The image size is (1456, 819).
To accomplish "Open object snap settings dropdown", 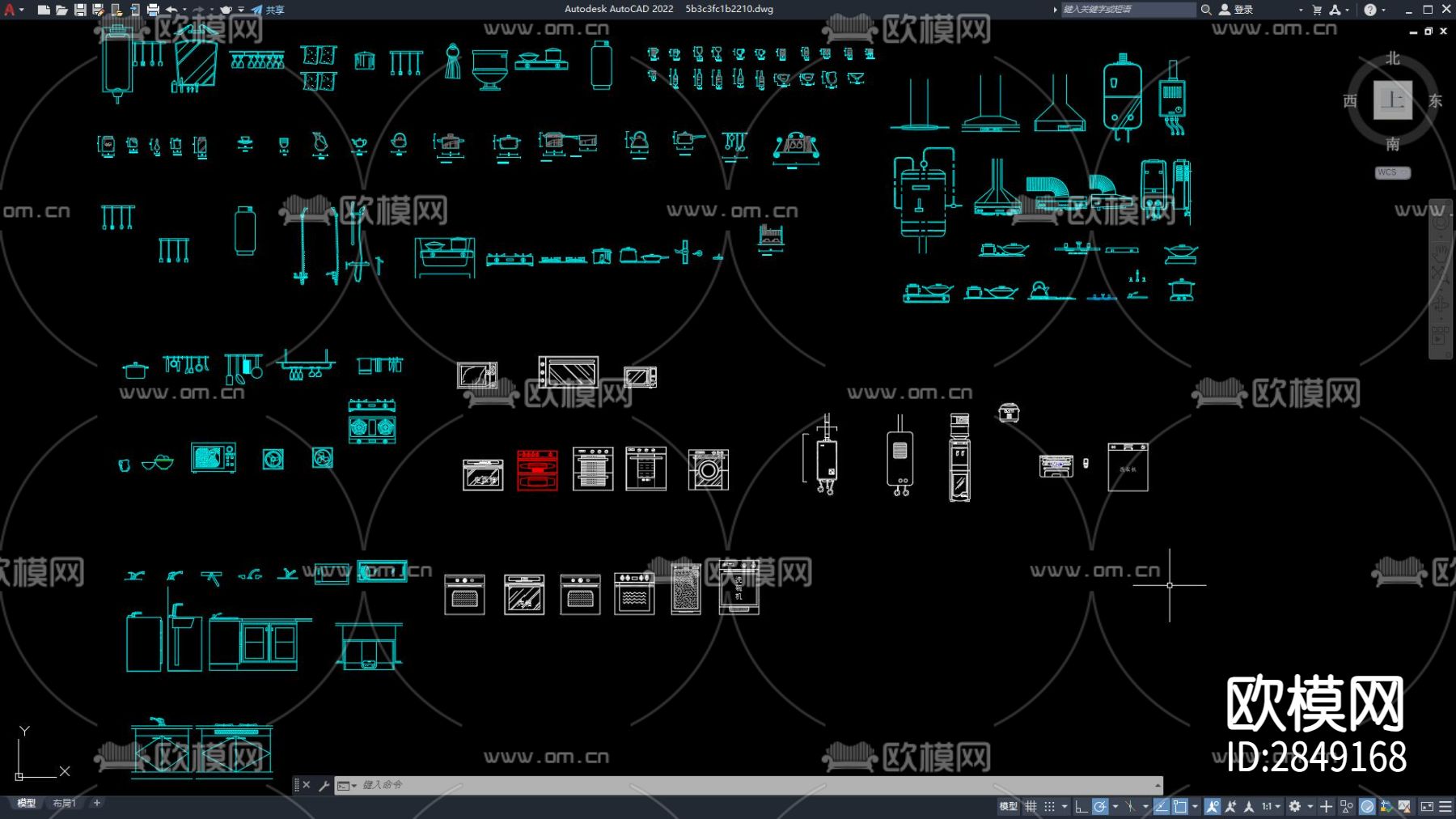I will tap(1195, 807).
